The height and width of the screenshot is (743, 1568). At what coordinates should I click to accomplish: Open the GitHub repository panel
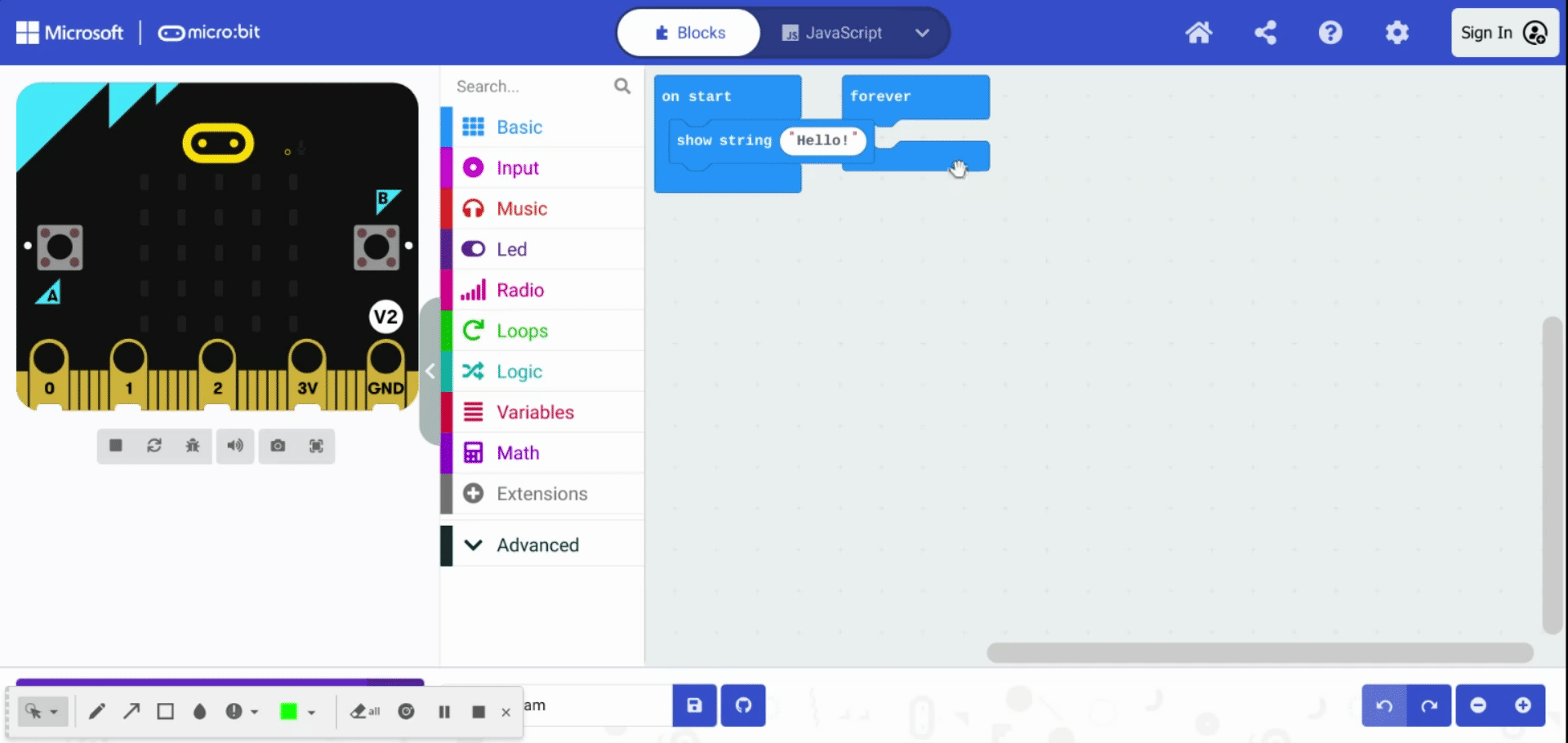[x=742, y=705]
